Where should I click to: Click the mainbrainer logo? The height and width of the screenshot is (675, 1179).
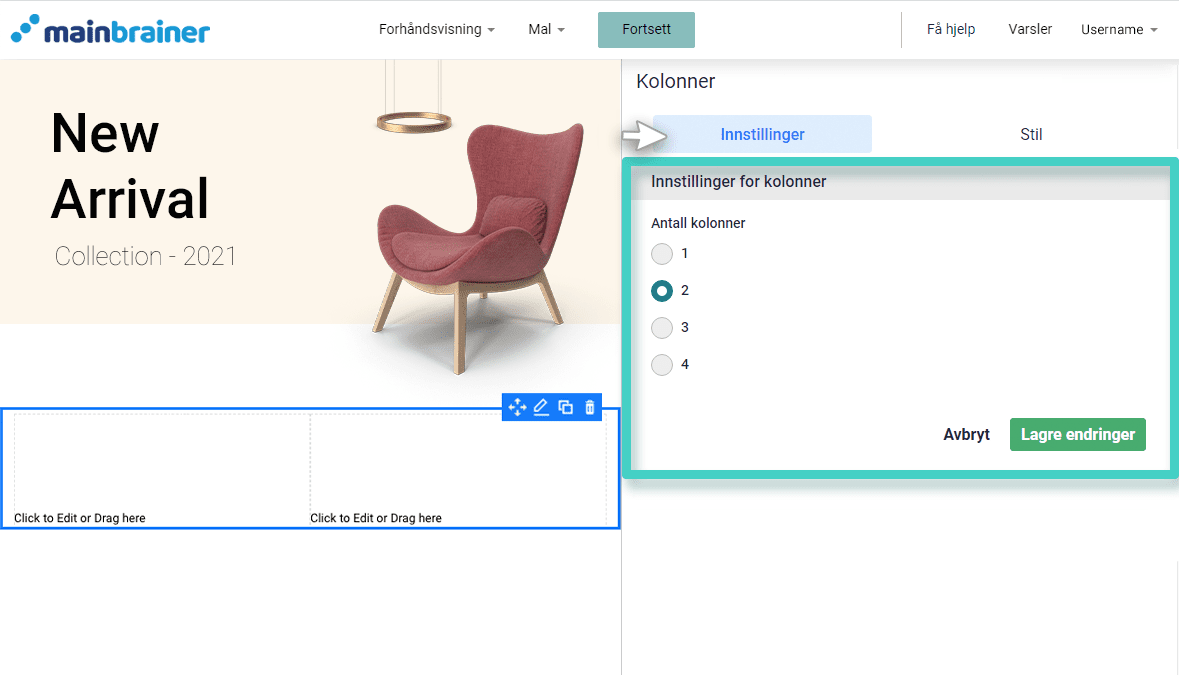tap(110, 29)
